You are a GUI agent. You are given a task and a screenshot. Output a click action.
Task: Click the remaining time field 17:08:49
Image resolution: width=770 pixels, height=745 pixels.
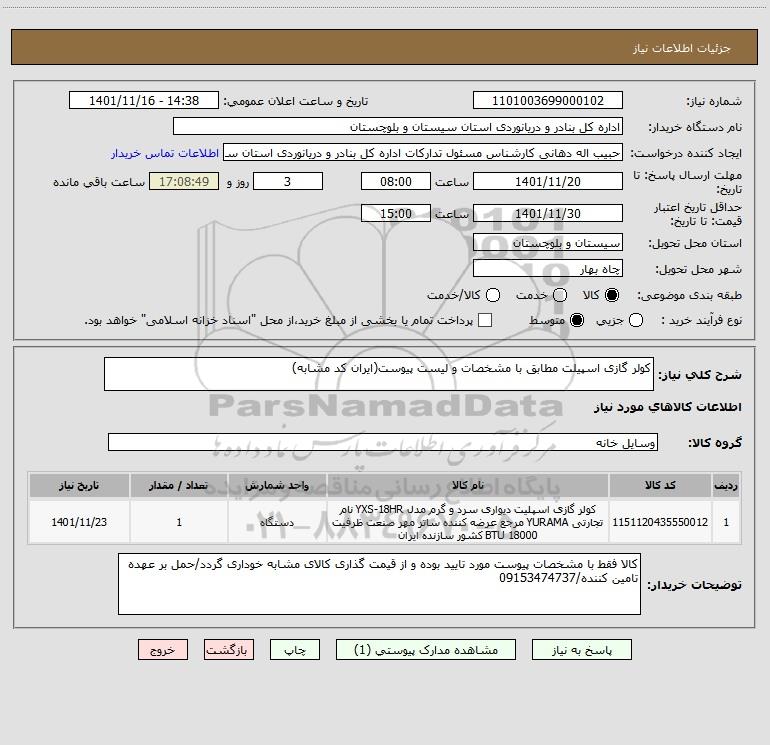click(184, 181)
